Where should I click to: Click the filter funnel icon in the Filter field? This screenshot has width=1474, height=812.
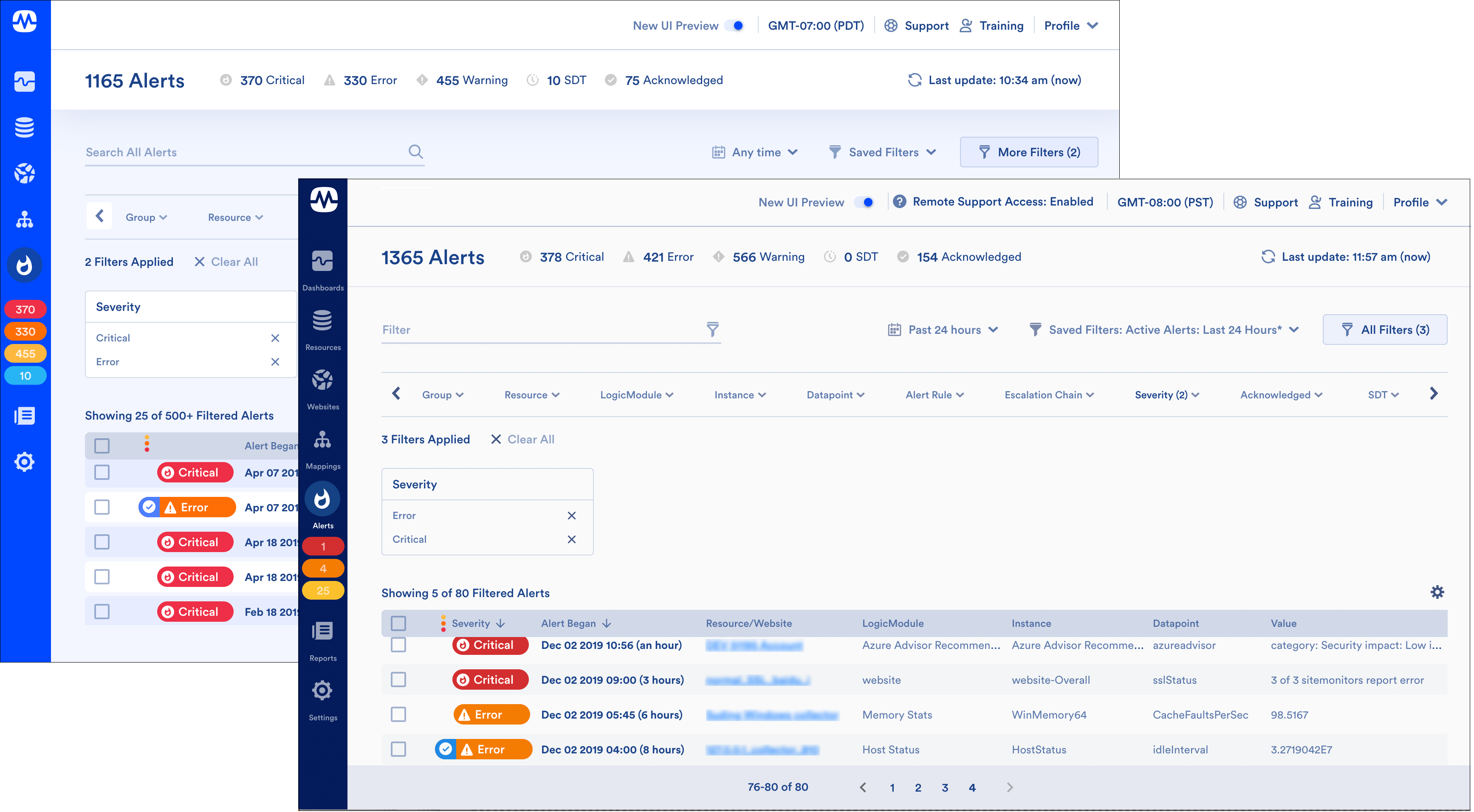[x=712, y=329]
